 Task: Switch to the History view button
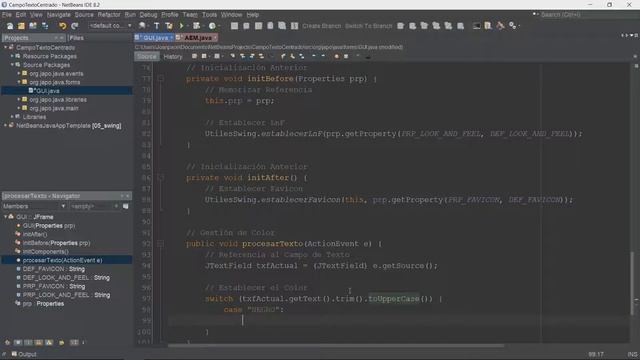click(173, 57)
